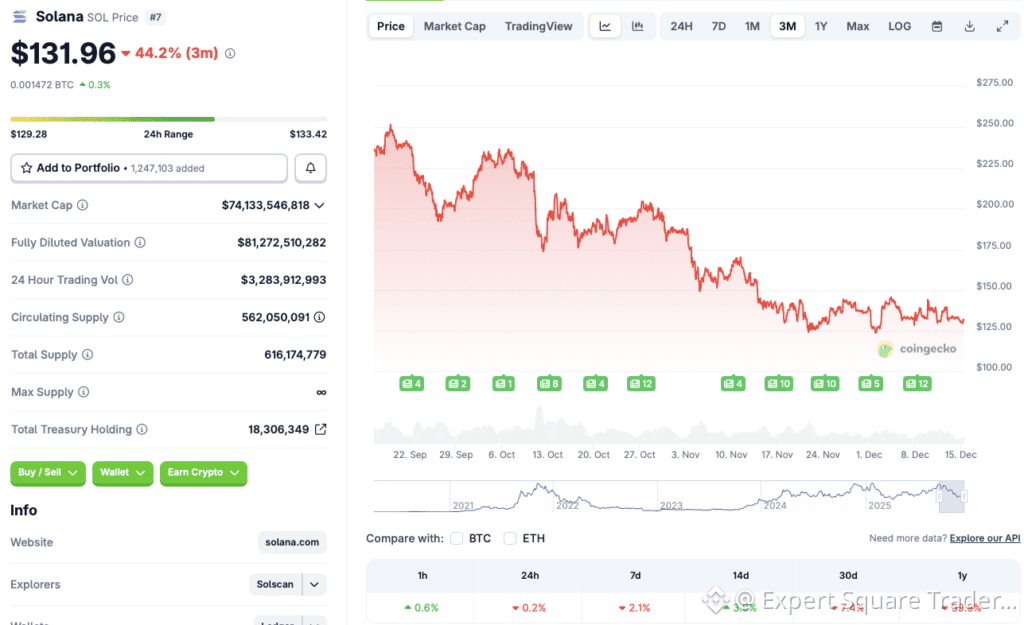This screenshot has height=625, width=1024.
Task: Open the Buy / Sell dropdown
Action: click(47, 473)
